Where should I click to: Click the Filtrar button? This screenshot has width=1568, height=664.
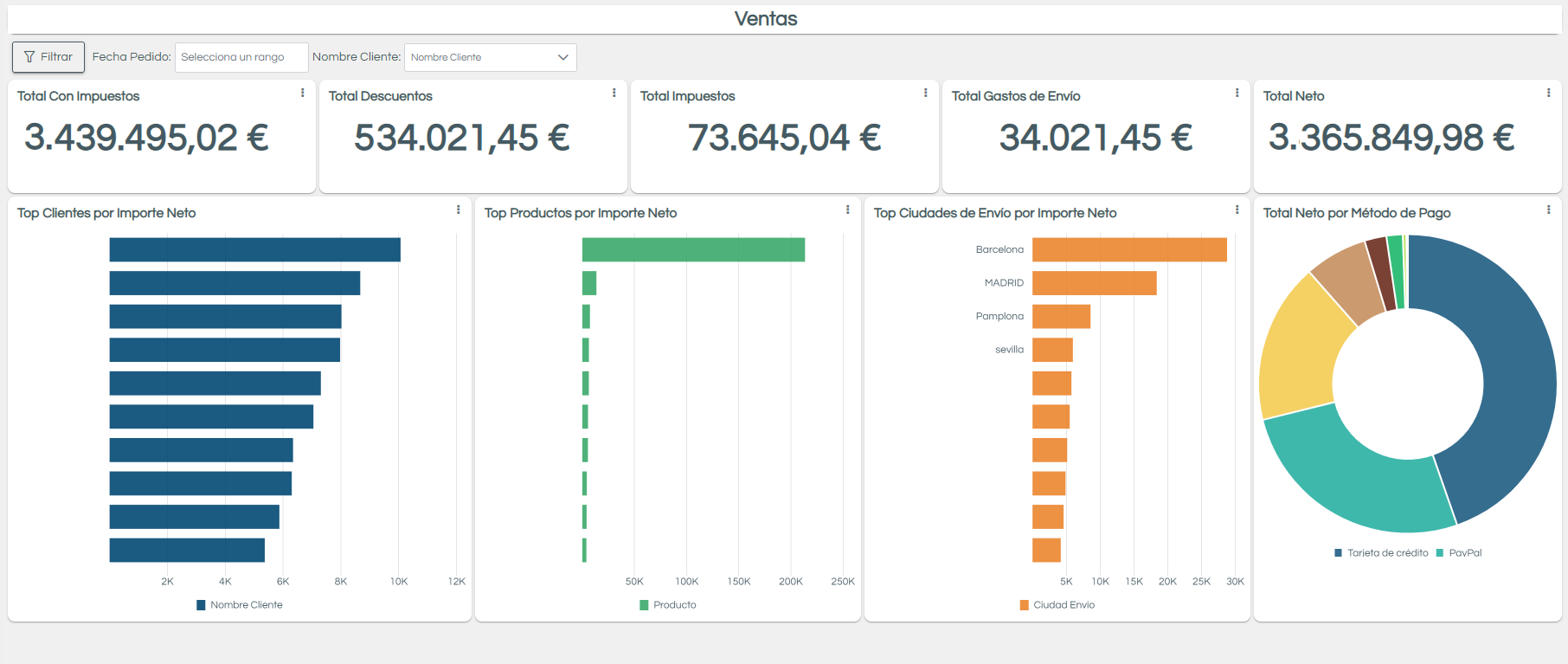(x=48, y=57)
